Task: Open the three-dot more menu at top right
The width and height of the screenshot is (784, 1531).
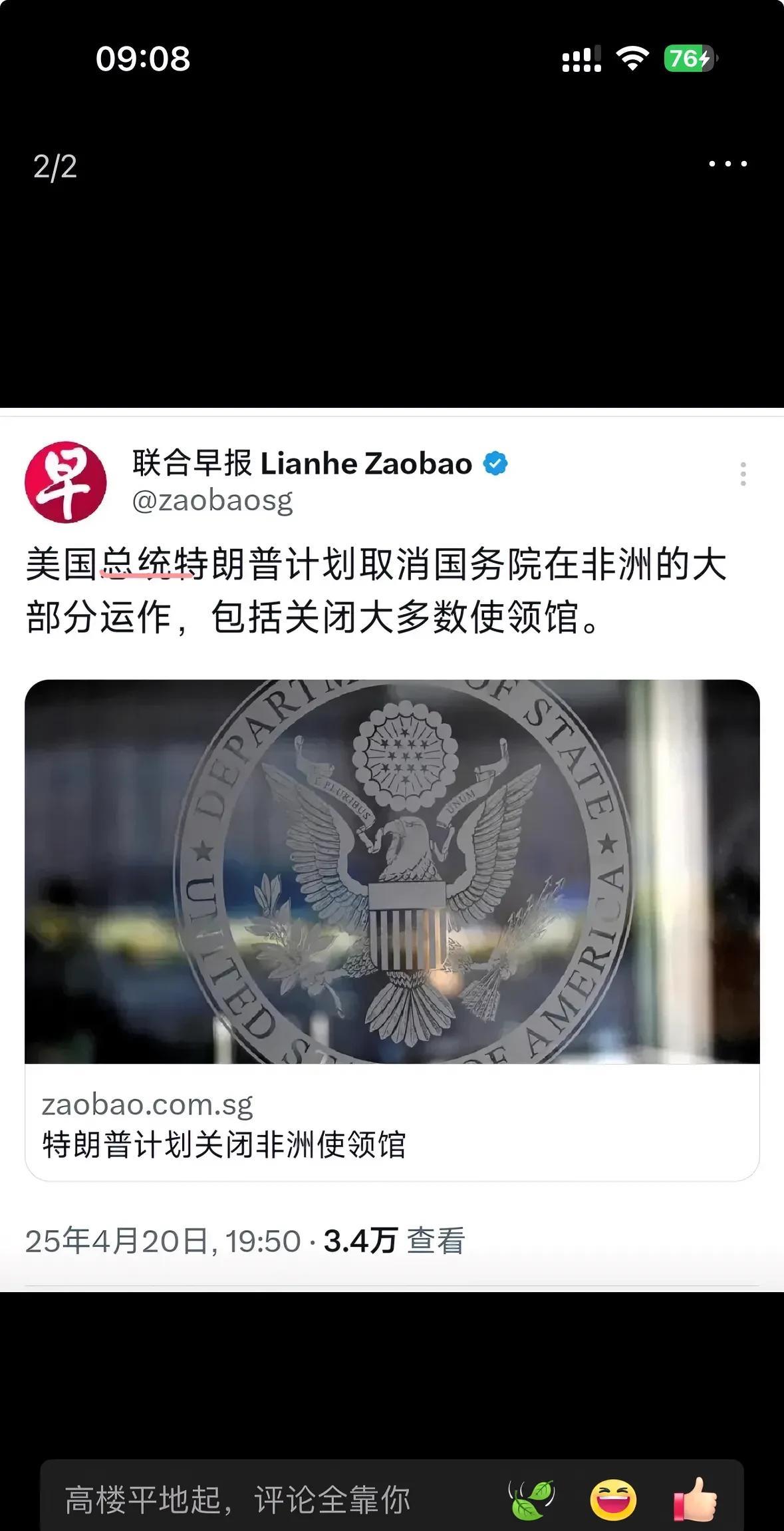Action: (x=727, y=164)
